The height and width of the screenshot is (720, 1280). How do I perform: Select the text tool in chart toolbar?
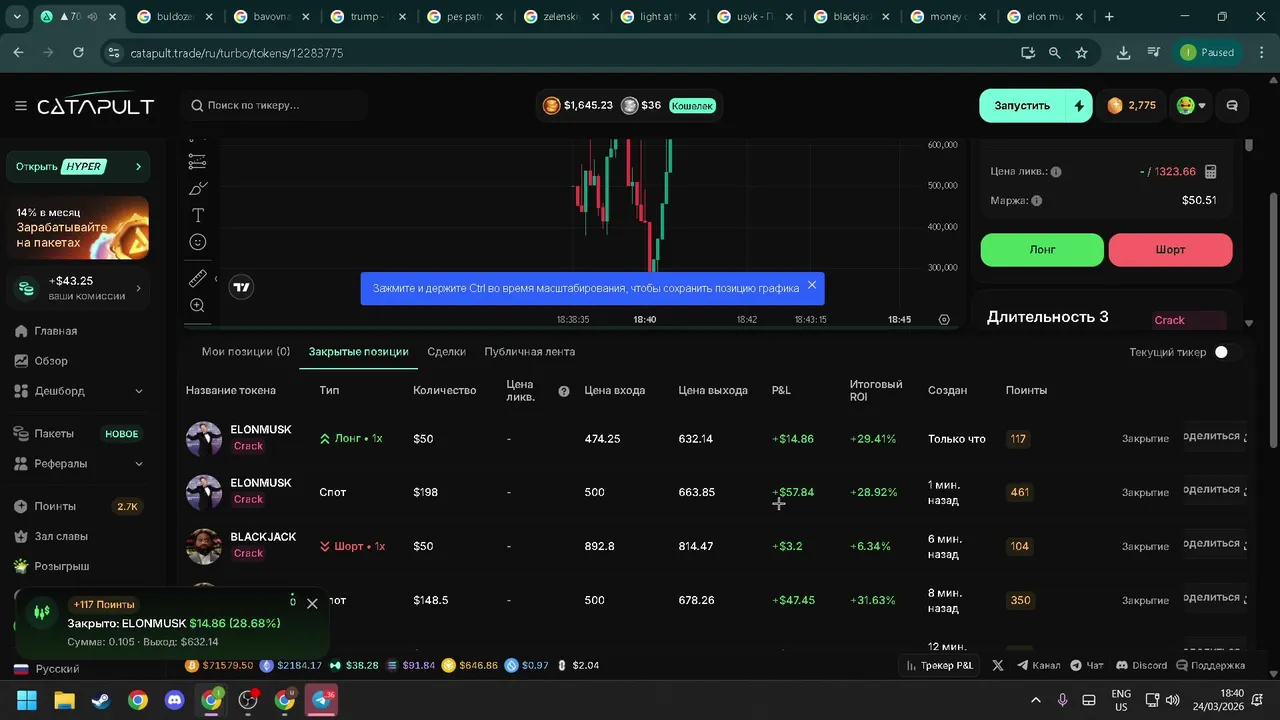tap(198, 215)
